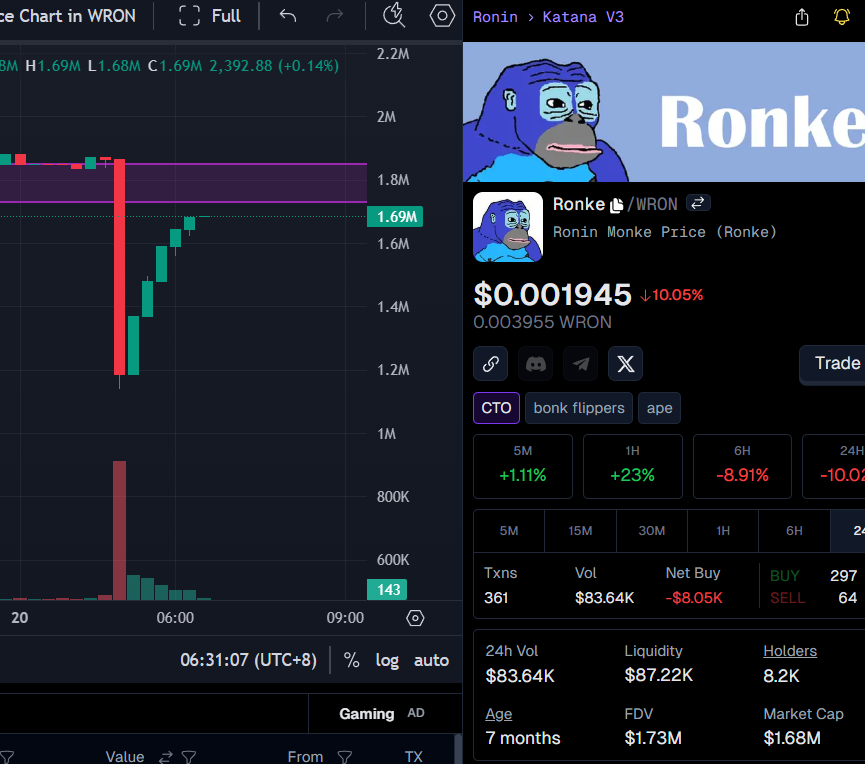This screenshot has width=865, height=764.
Task: Click the Ronke banner image
Action: pyautogui.click(x=664, y=112)
